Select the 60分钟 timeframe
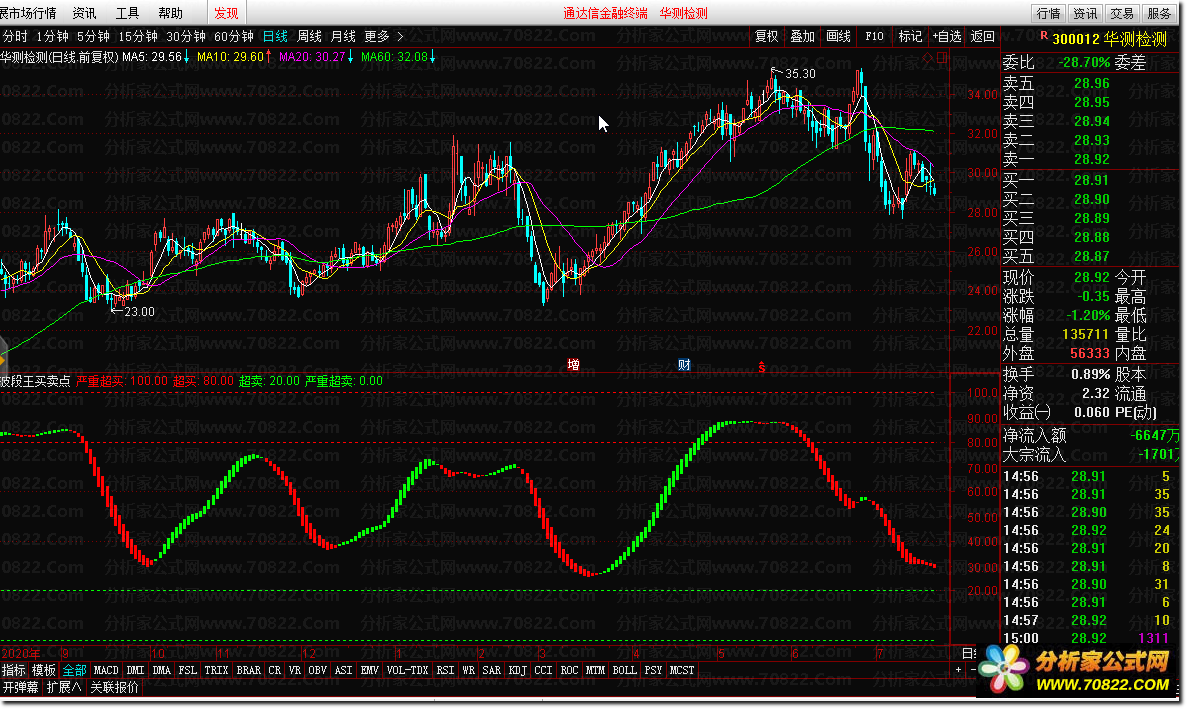The image size is (1188, 709). pos(233,36)
